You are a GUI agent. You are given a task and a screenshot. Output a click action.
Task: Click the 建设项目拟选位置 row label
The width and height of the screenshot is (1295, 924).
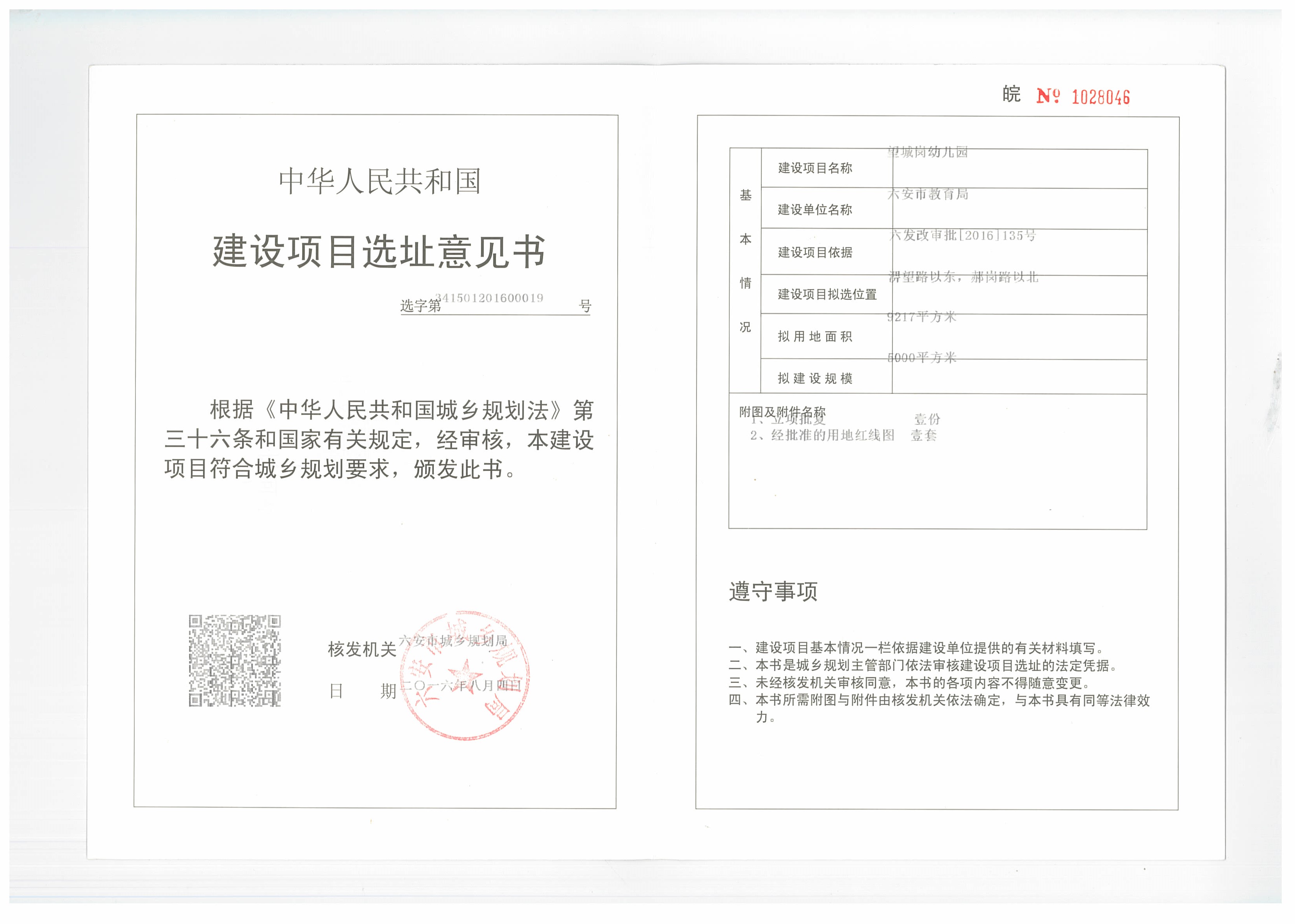pos(827,294)
